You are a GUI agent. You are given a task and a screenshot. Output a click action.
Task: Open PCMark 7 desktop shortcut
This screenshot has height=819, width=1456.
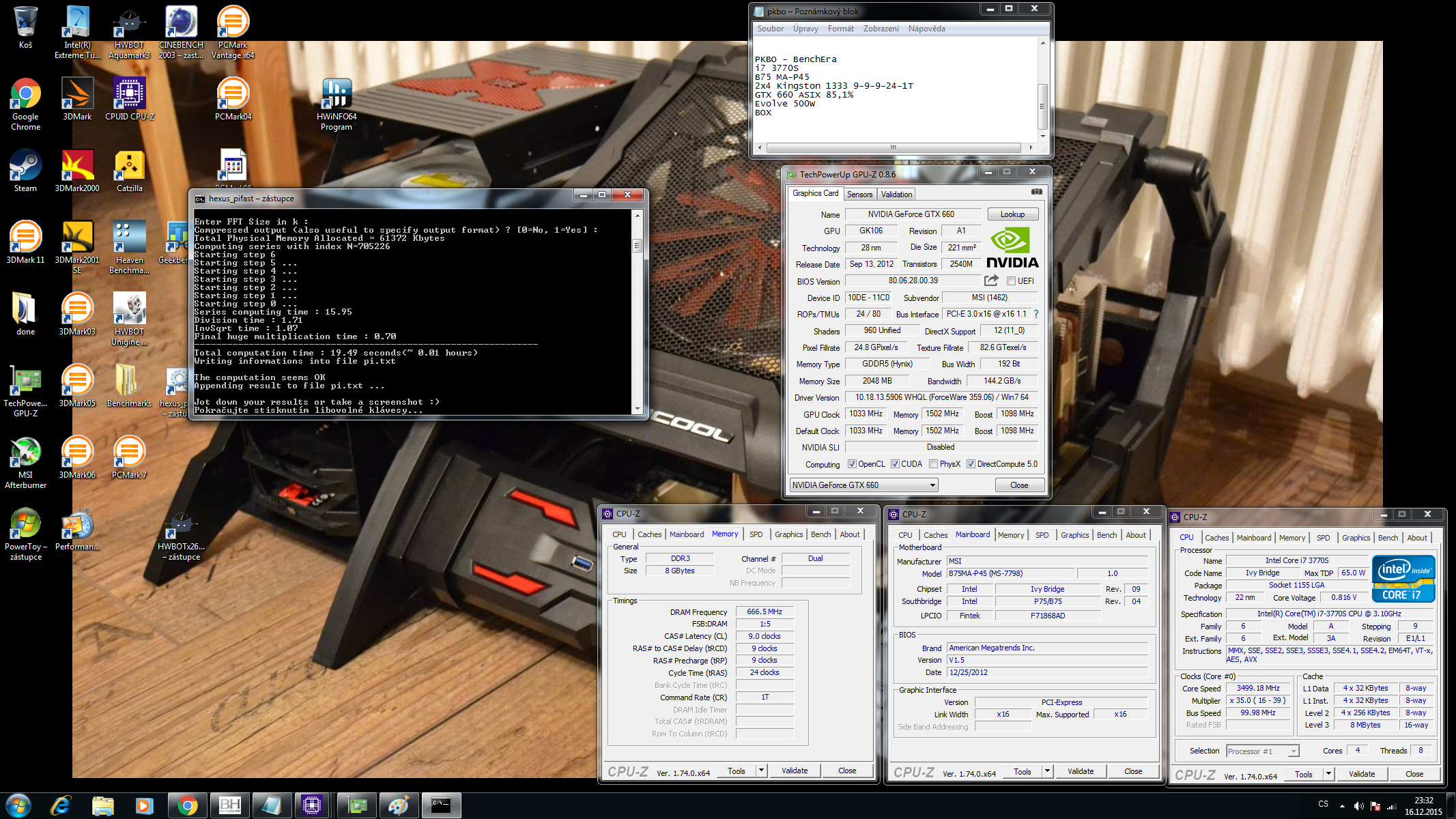coord(129,457)
